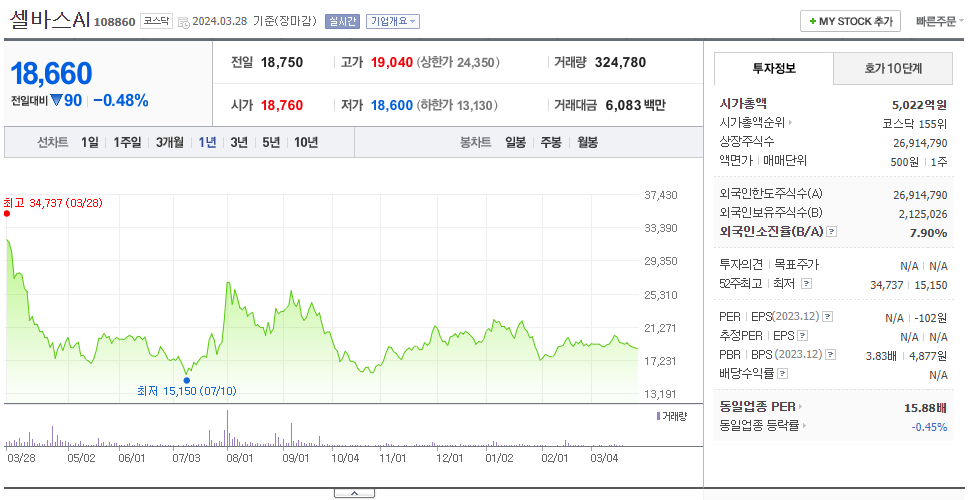Open 동일업종 등락률 arrow link
The width and height of the screenshot is (968, 500).
click(x=804, y=425)
